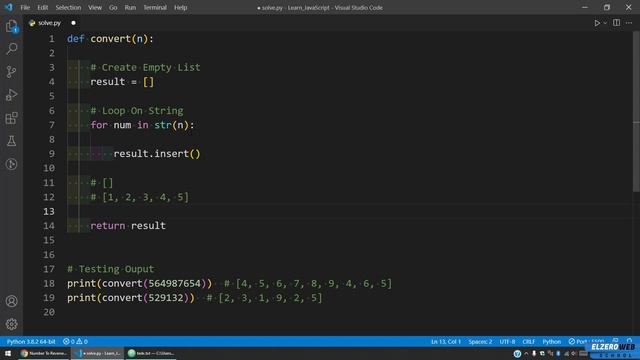Switch to Chrome taskbar window
This screenshot has width=640, height=360.
click(44, 353)
